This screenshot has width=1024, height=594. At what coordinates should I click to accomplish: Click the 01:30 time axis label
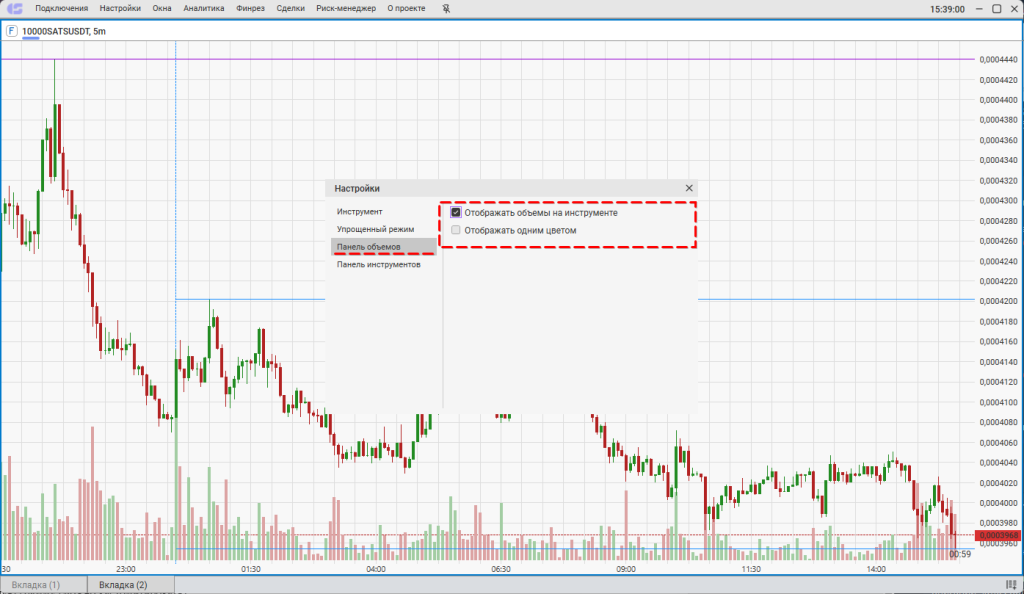tap(251, 569)
